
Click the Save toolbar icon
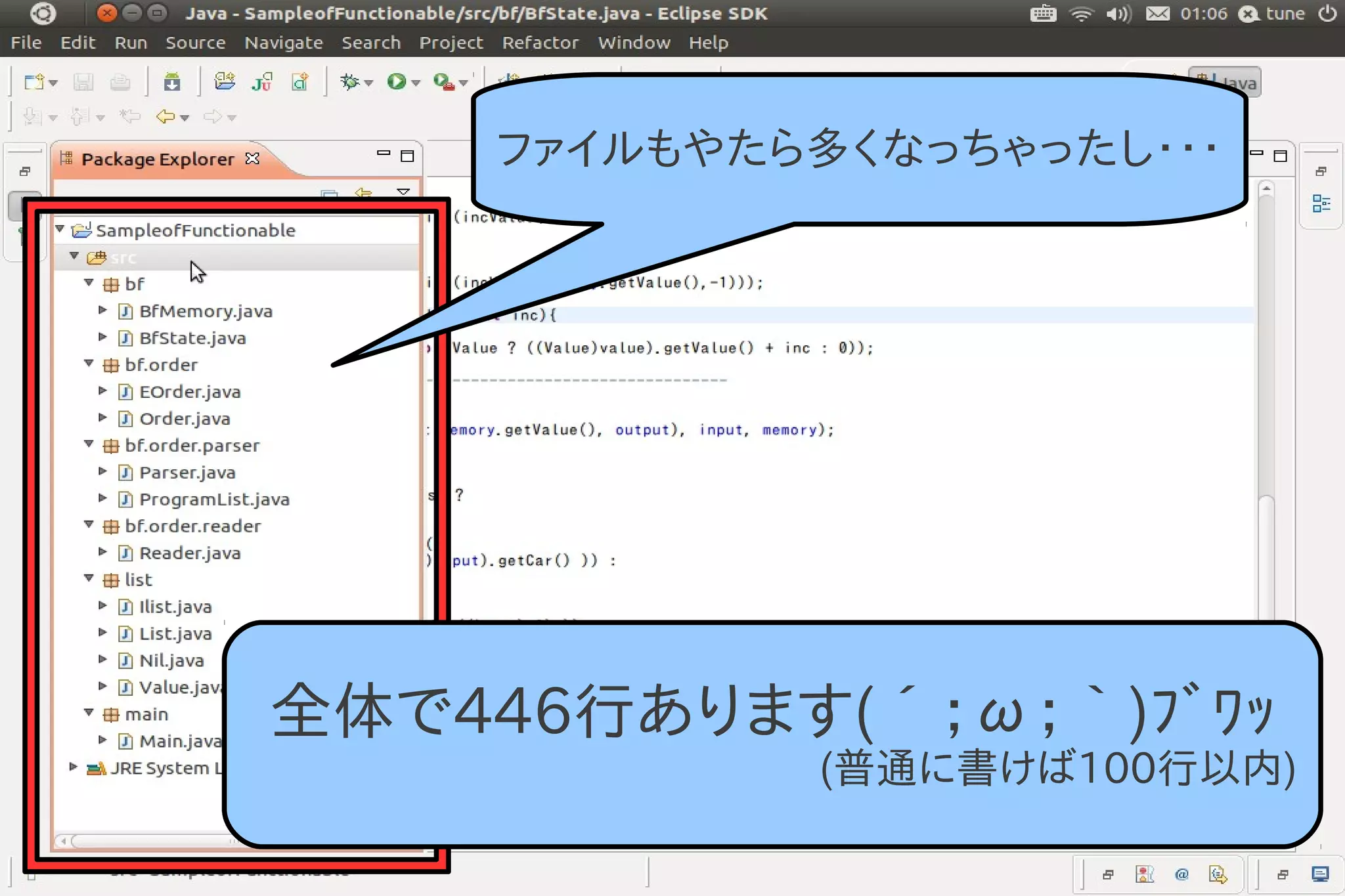coord(83,82)
